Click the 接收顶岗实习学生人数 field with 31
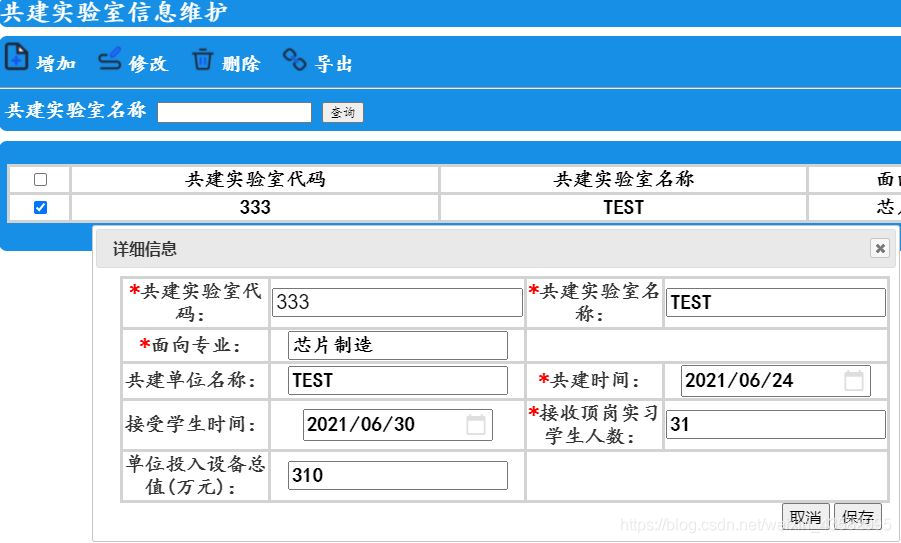Image resolution: width=901 pixels, height=543 pixels. pyautogui.click(x=776, y=425)
